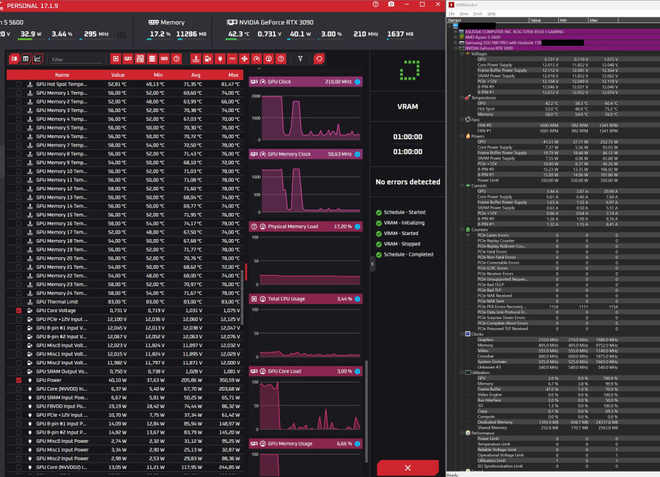Uncheck the GPU Core Voltage row checkbox
This screenshot has height=477, width=660.
pyautogui.click(x=19, y=310)
